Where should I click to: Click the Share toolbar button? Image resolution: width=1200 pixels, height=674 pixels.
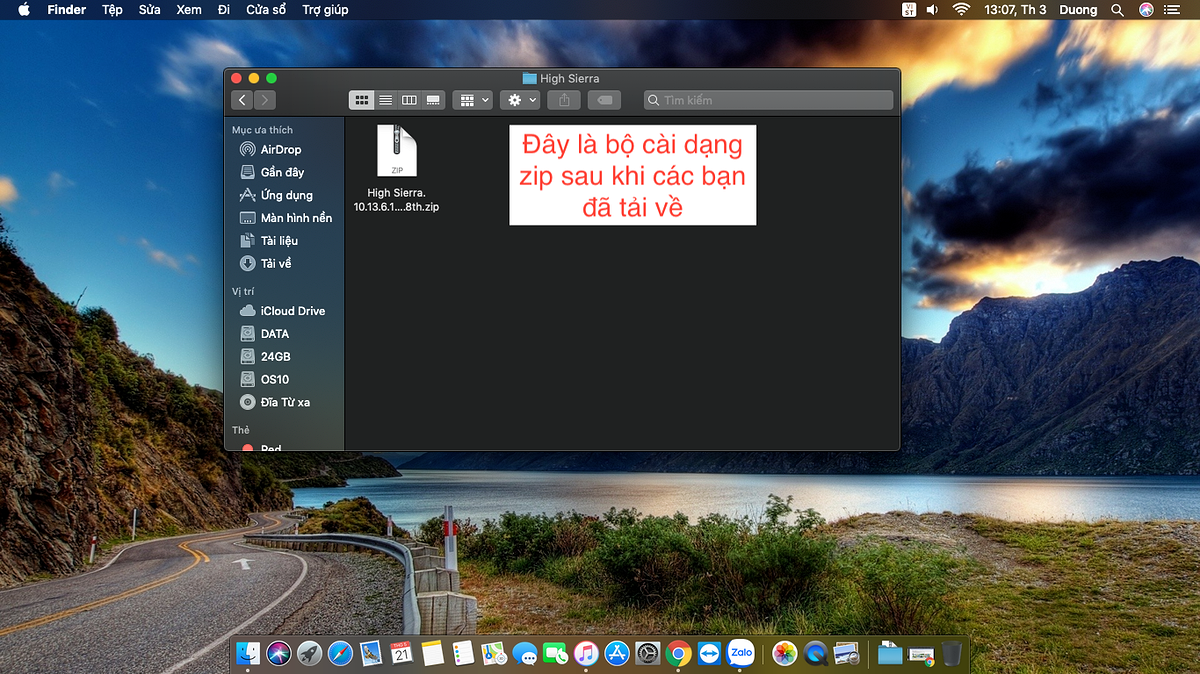[x=564, y=100]
